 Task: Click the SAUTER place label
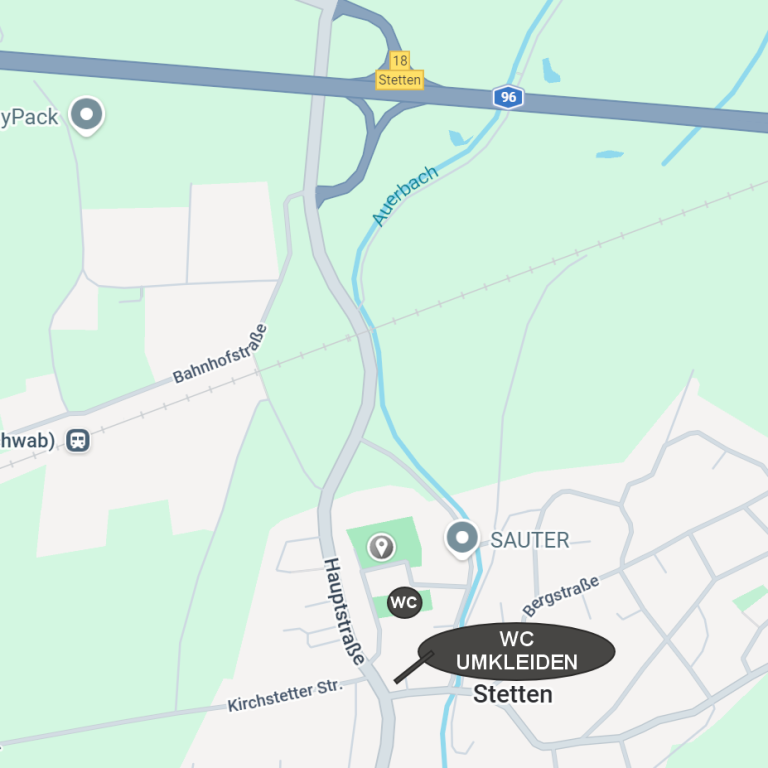(529, 540)
